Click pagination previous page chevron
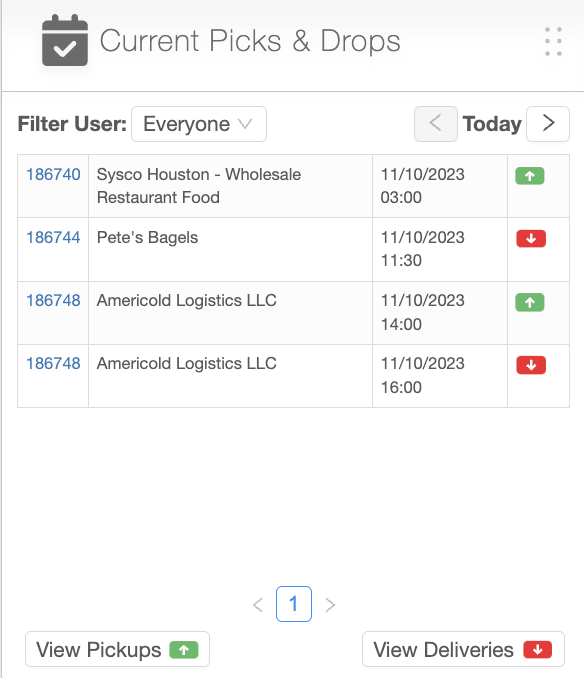 click(258, 604)
